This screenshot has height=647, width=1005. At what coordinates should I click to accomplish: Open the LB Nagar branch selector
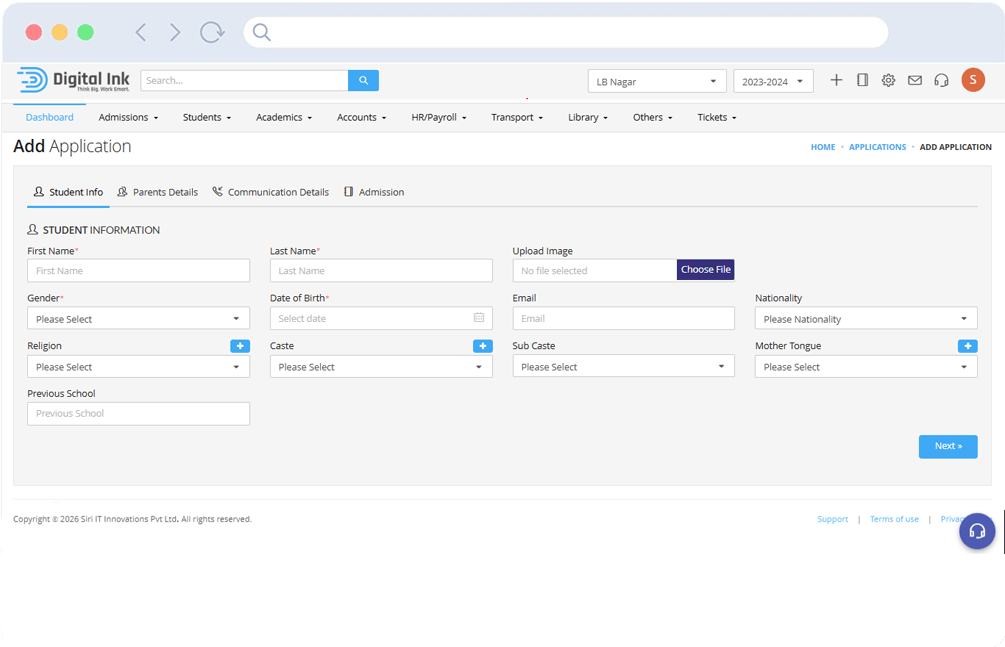656,82
